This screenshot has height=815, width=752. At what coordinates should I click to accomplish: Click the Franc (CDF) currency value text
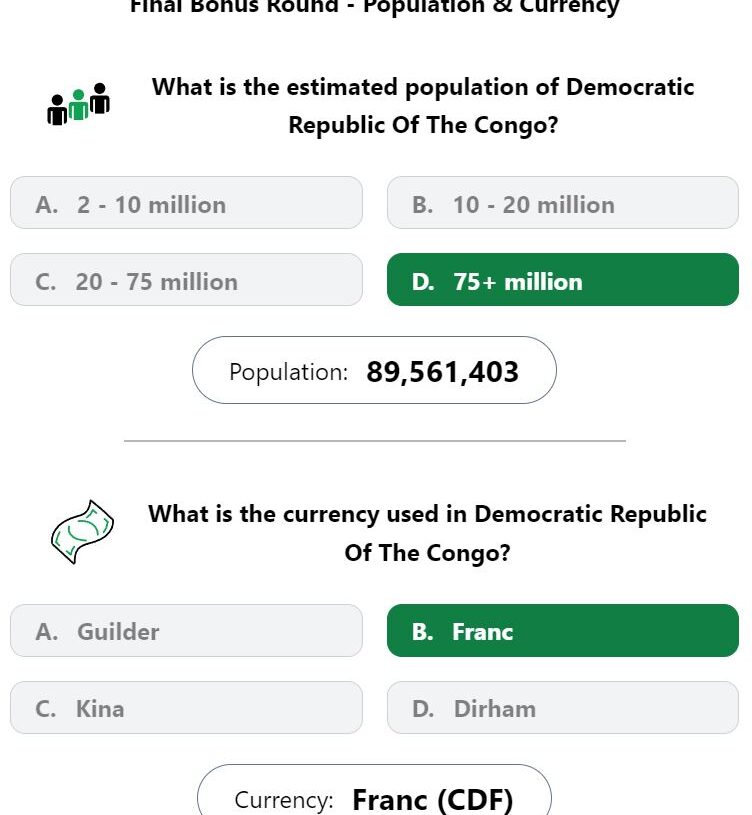pyautogui.click(x=432, y=800)
